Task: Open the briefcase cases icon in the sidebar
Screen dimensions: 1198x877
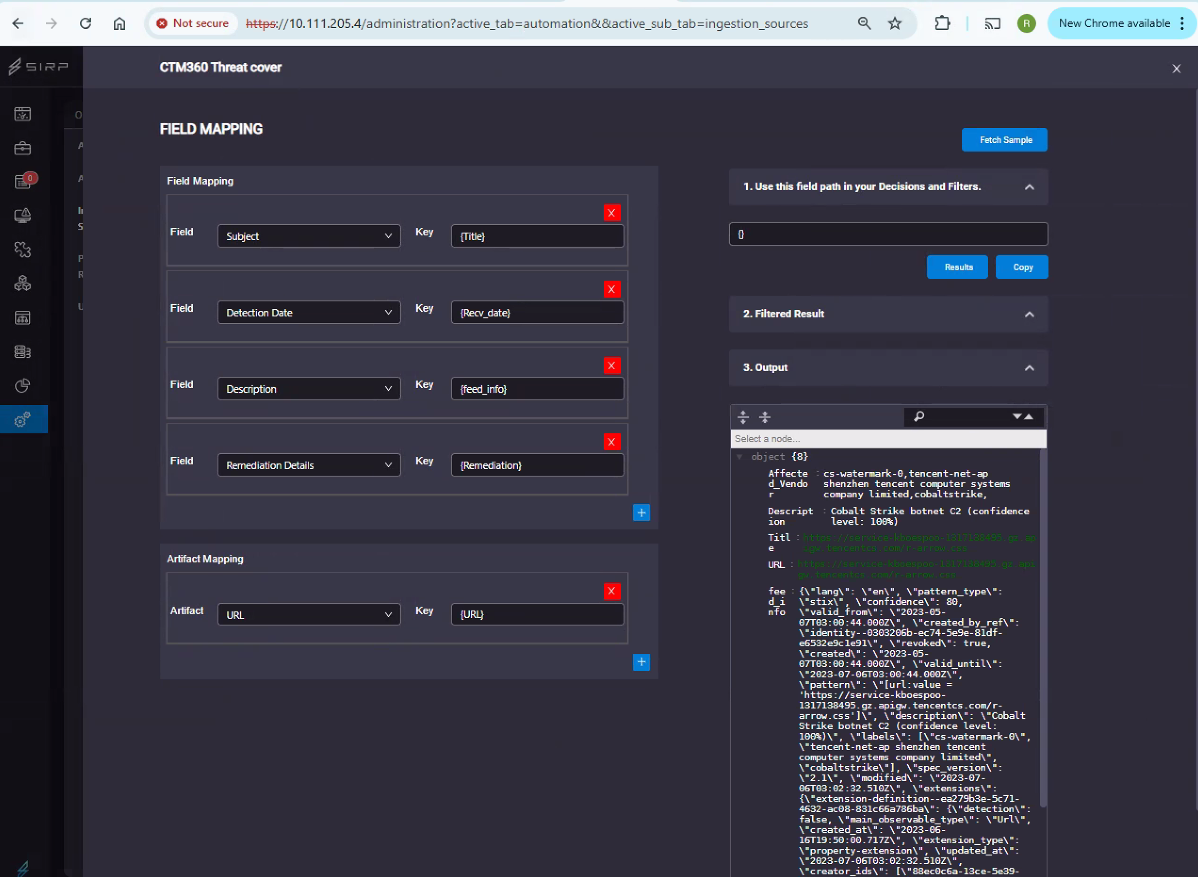Action: (23, 148)
